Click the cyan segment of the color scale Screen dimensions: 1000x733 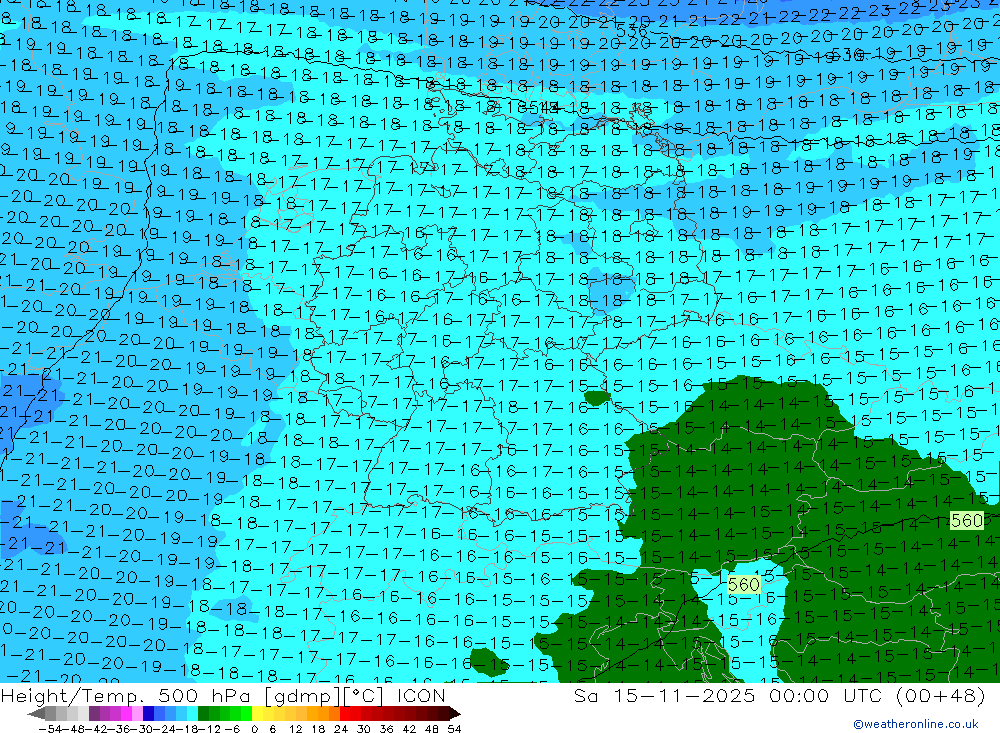(193, 714)
